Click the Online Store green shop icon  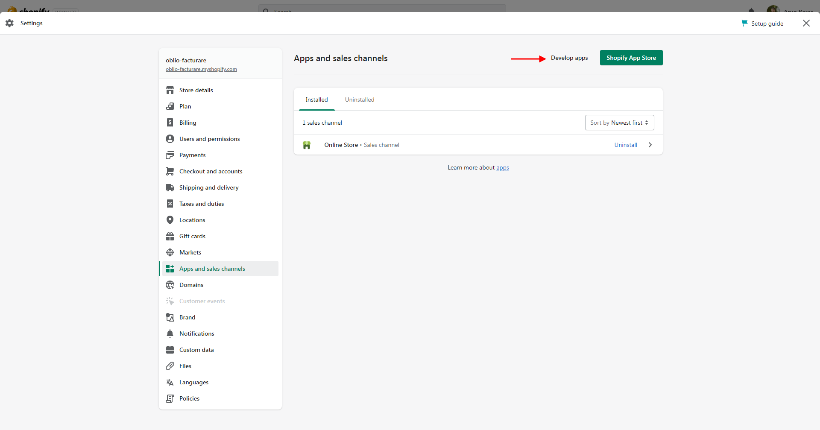coord(307,145)
